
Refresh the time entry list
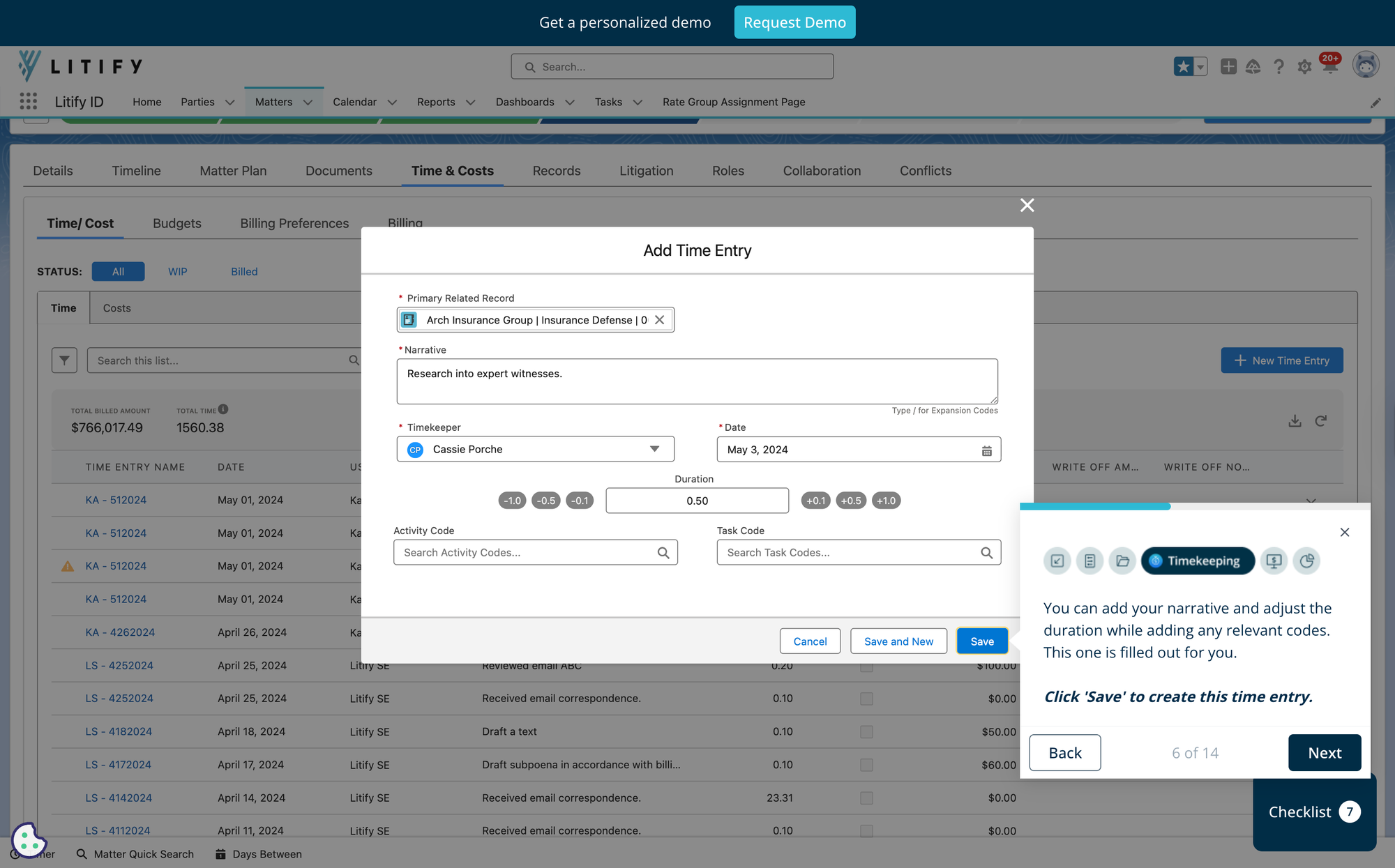coord(1321,421)
